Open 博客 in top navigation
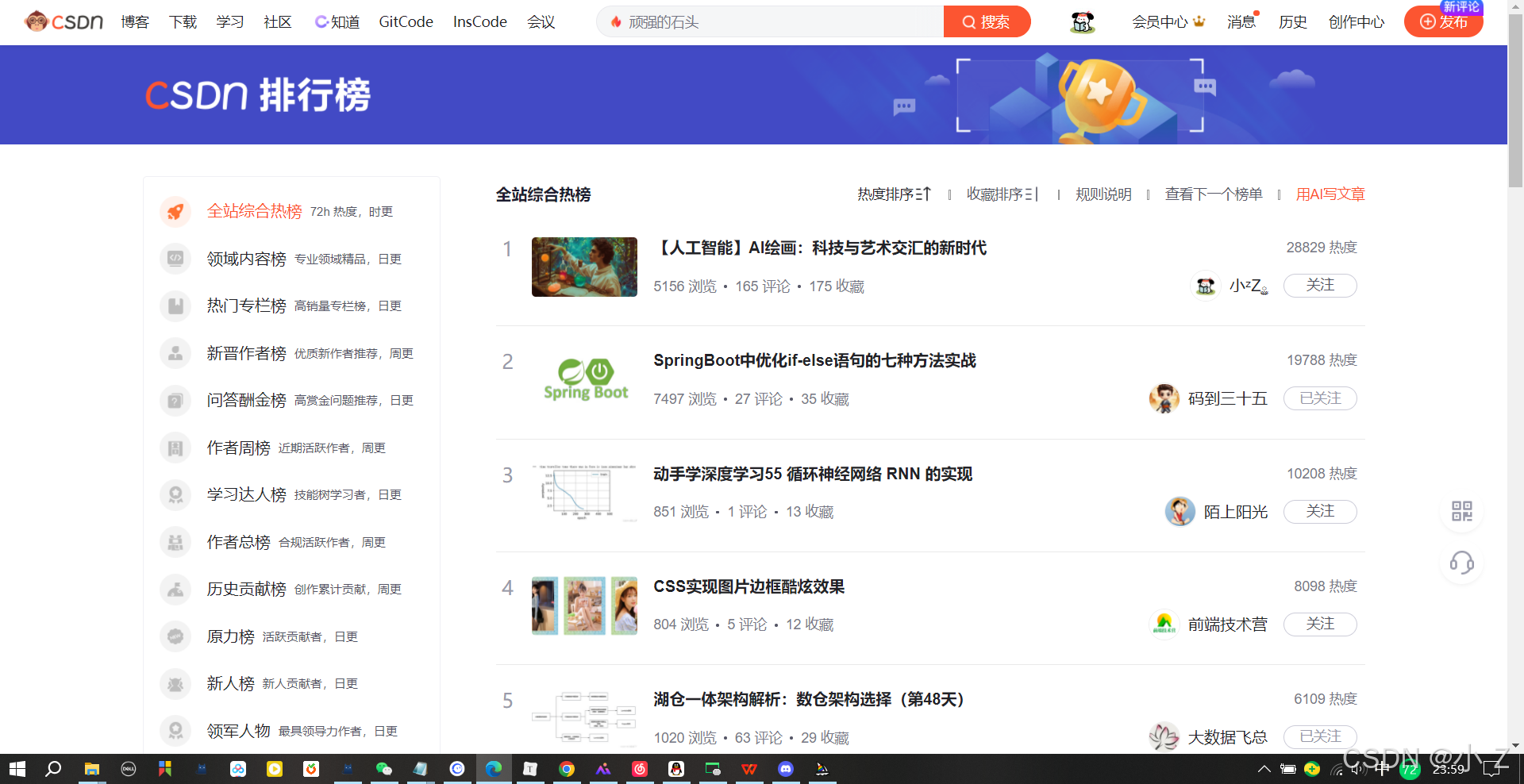Screen dimensions: 1524x784 135,22
